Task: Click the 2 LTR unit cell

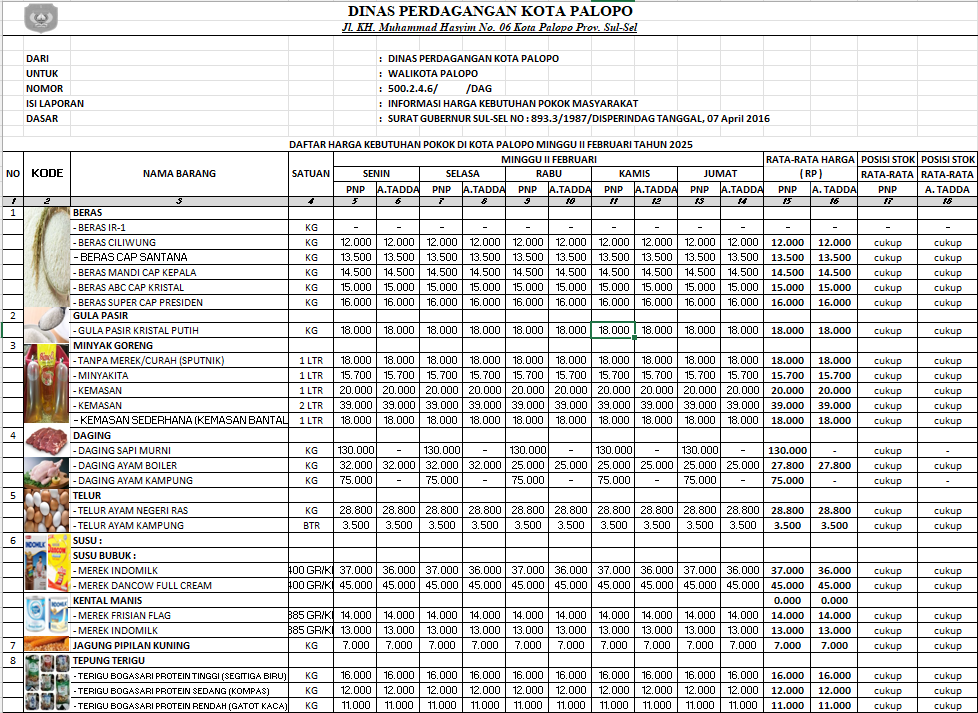Action: [x=311, y=405]
